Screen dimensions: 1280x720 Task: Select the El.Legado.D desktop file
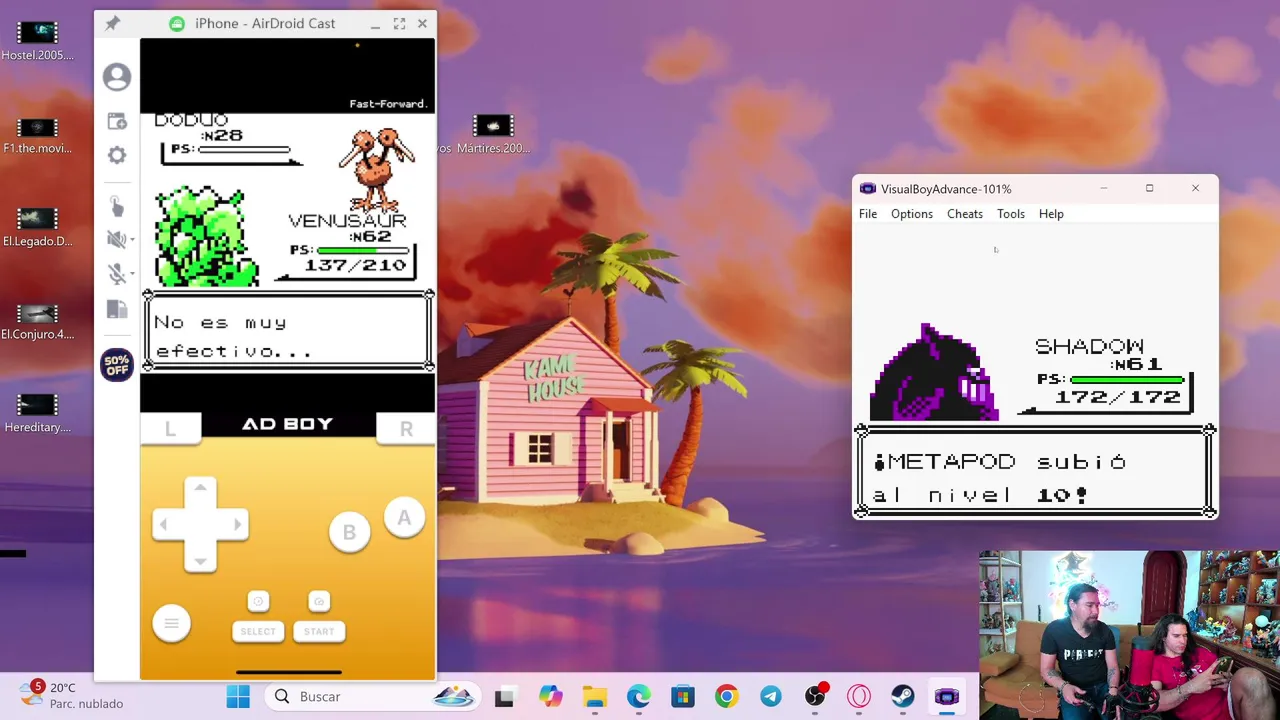point(37,228)
